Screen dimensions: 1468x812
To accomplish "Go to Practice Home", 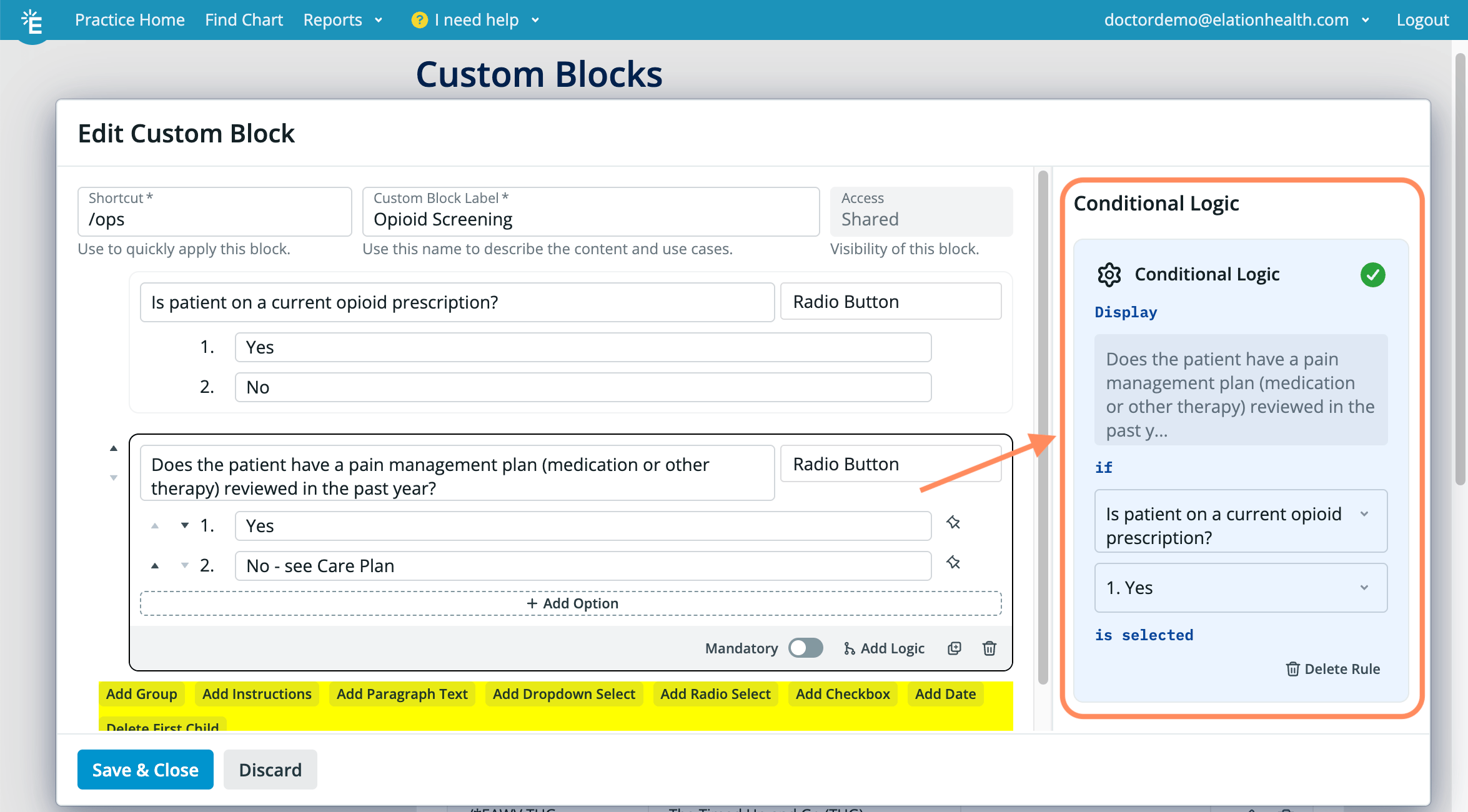I will point(130,20).
